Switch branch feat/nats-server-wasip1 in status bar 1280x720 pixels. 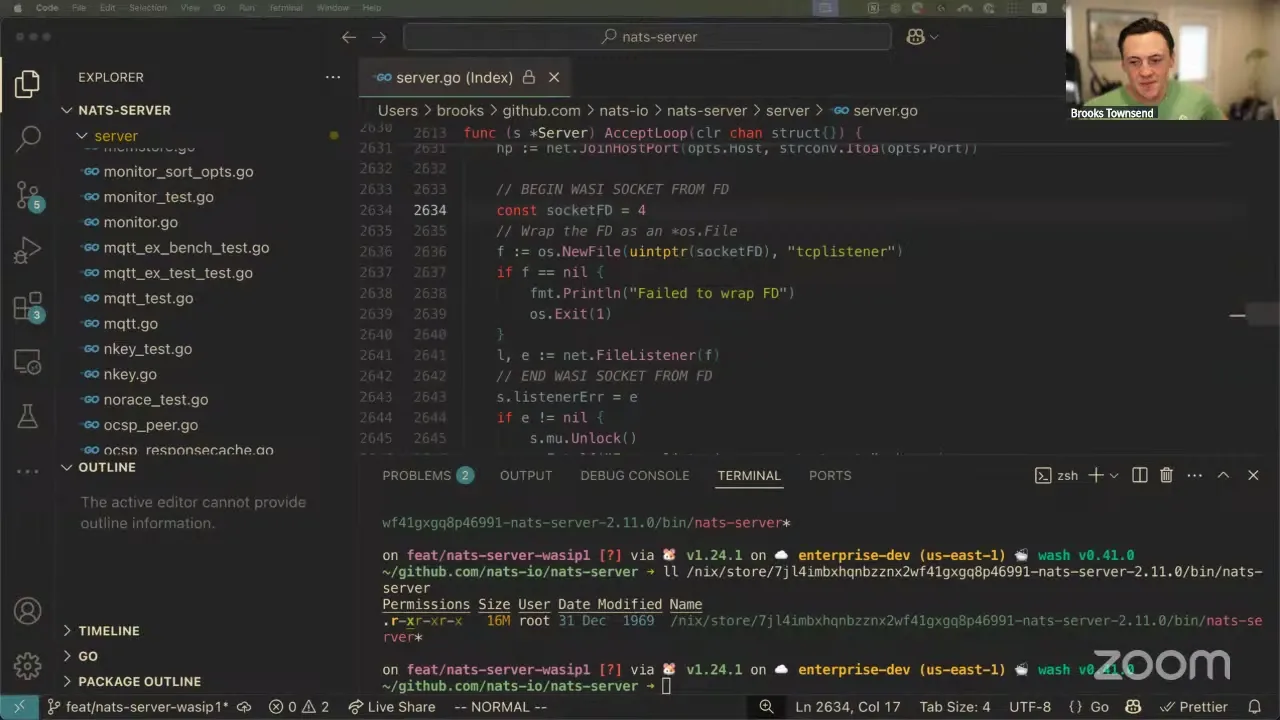click(138, 707)
